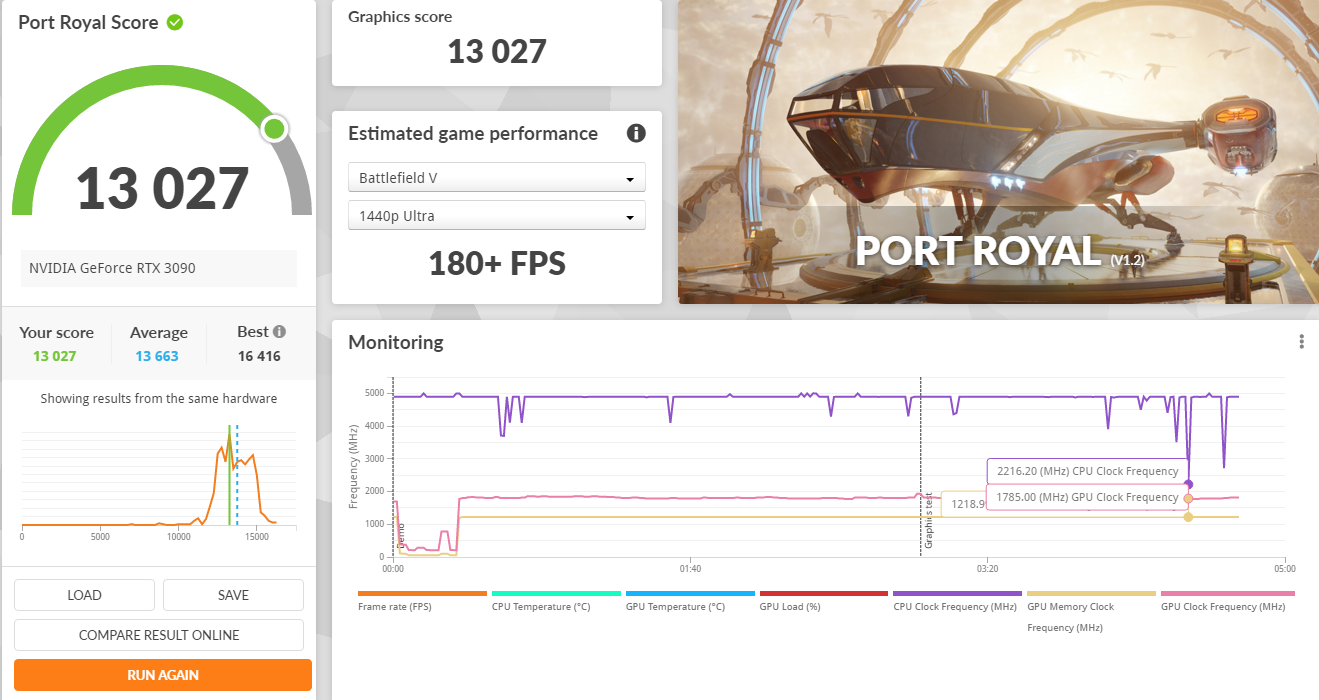Open the 1440p Ultra resolution dropdown

coord(497,216)
